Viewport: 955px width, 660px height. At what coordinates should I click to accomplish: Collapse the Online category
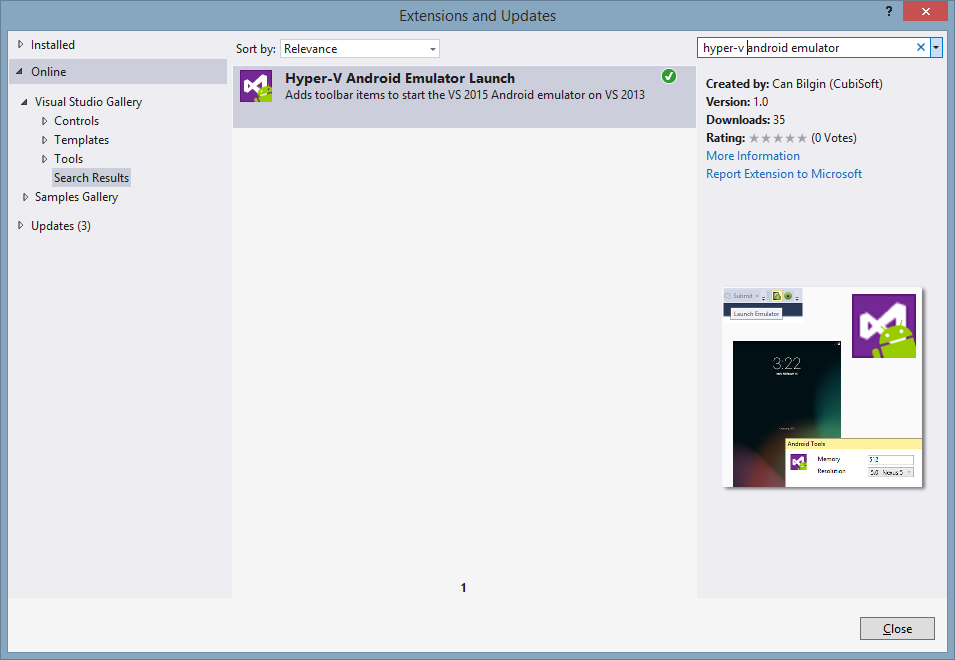point(20,72)
